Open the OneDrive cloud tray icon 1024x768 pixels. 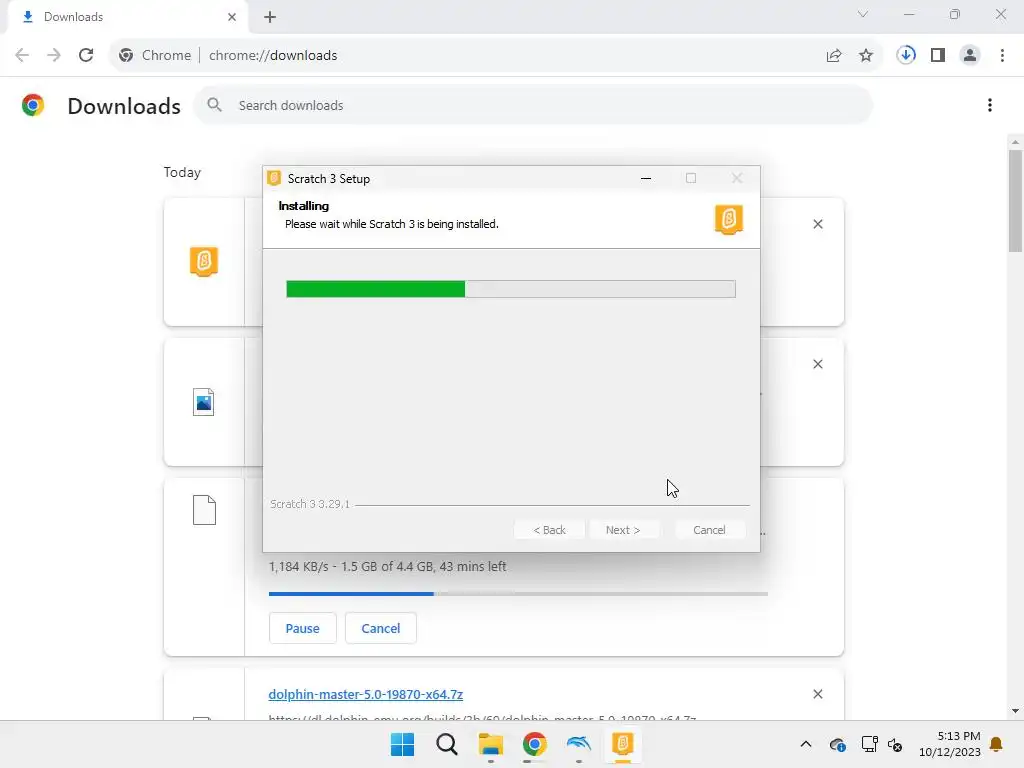[x=837, y=744]
